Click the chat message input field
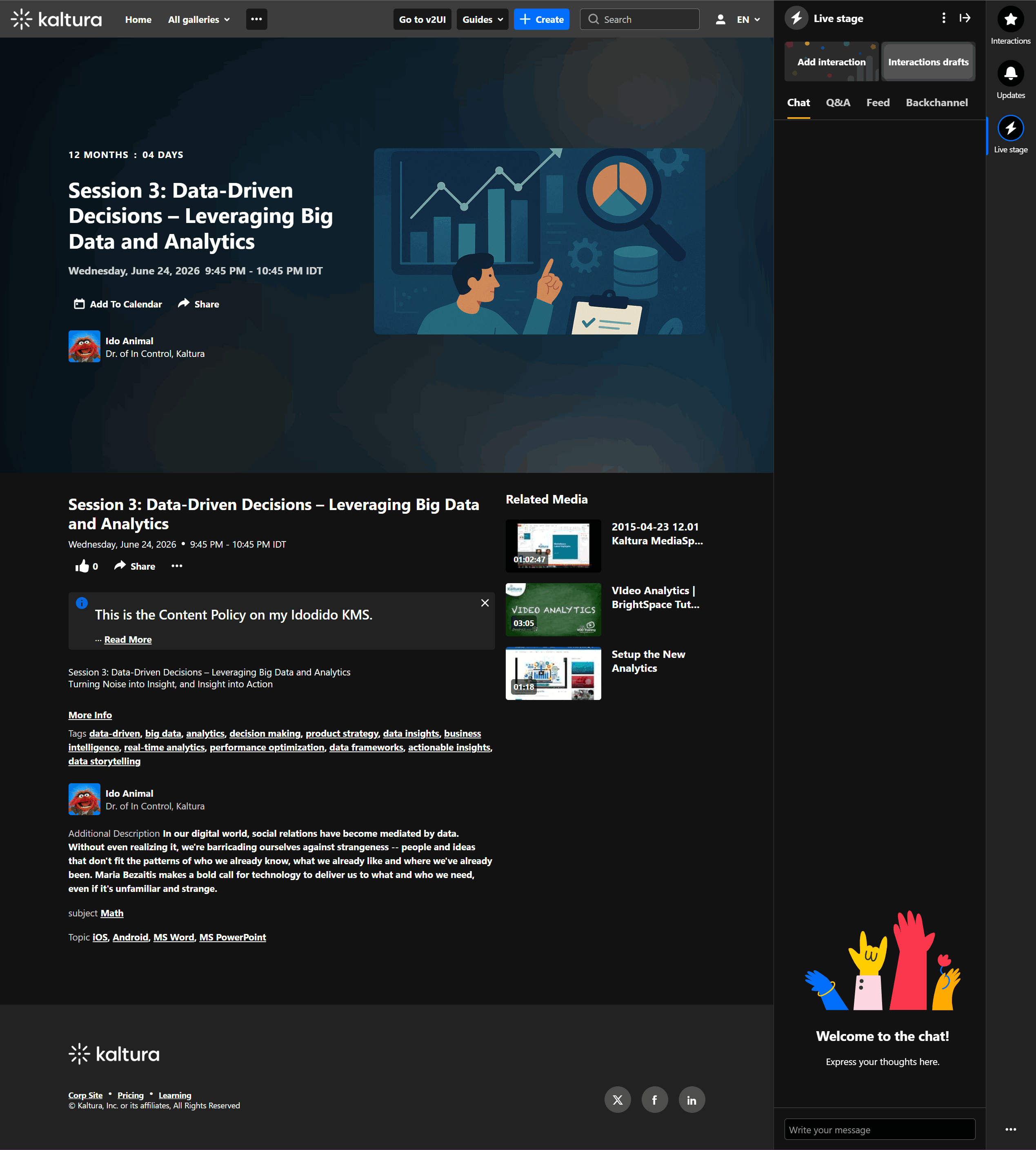 879,1130
